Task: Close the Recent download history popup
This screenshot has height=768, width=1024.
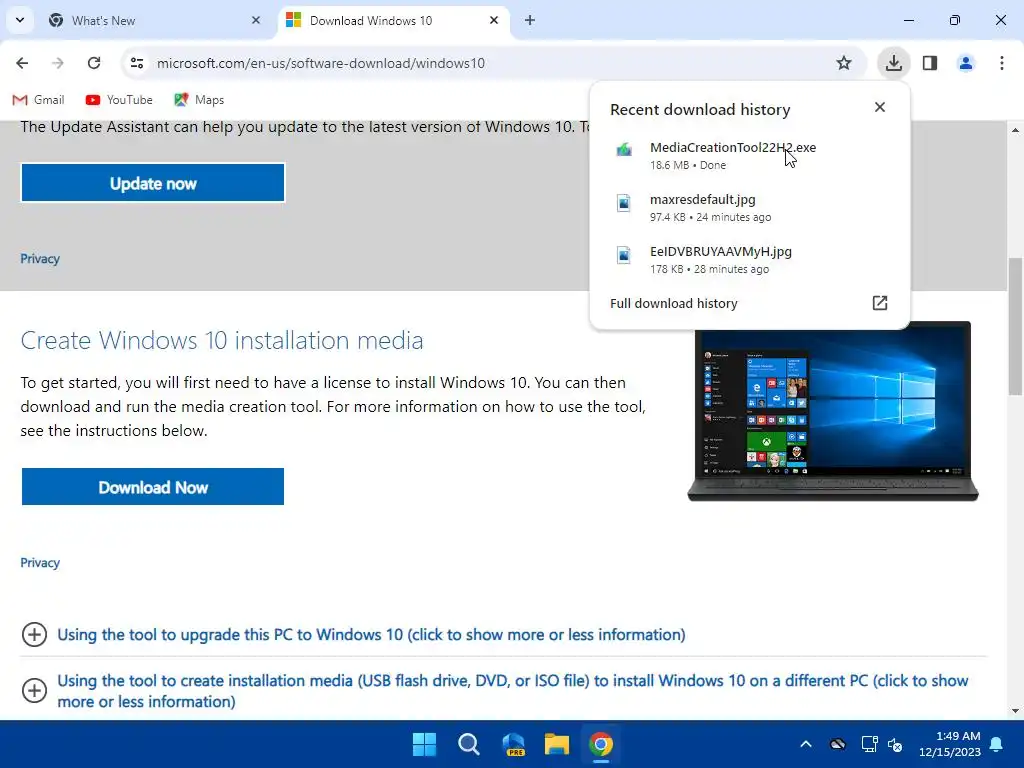Action: 880,107
